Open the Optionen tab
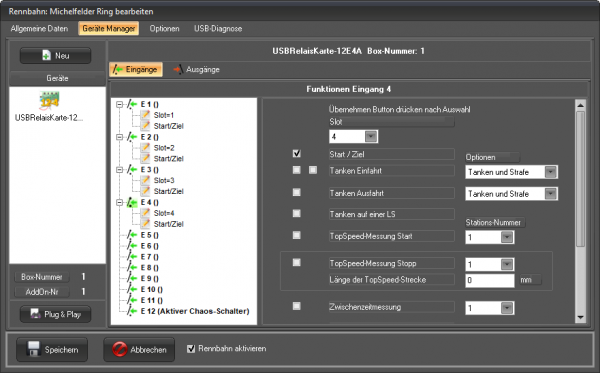600x373 pixels. 165,29
